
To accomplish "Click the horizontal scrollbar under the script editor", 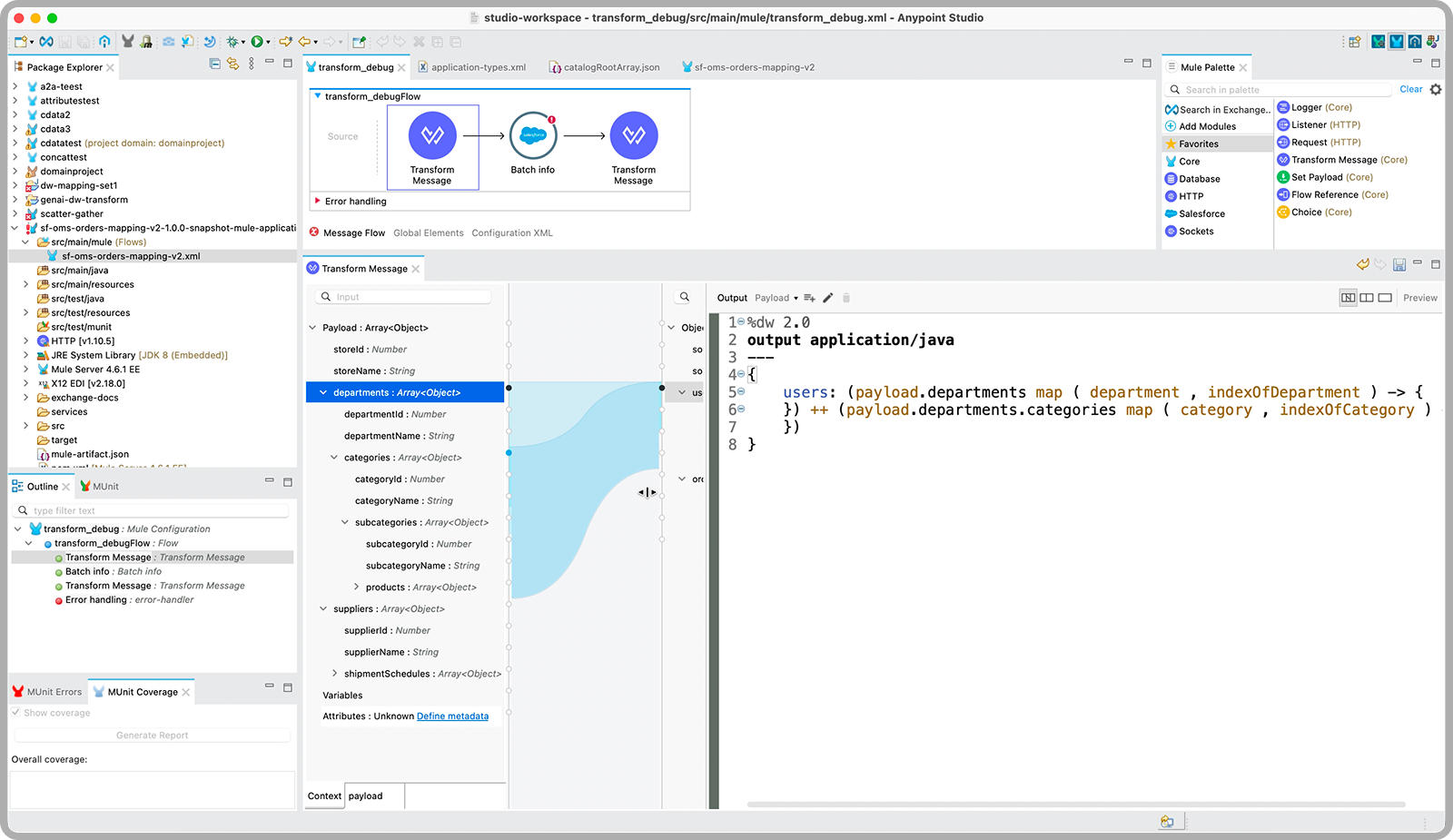I will [1075, 805].
